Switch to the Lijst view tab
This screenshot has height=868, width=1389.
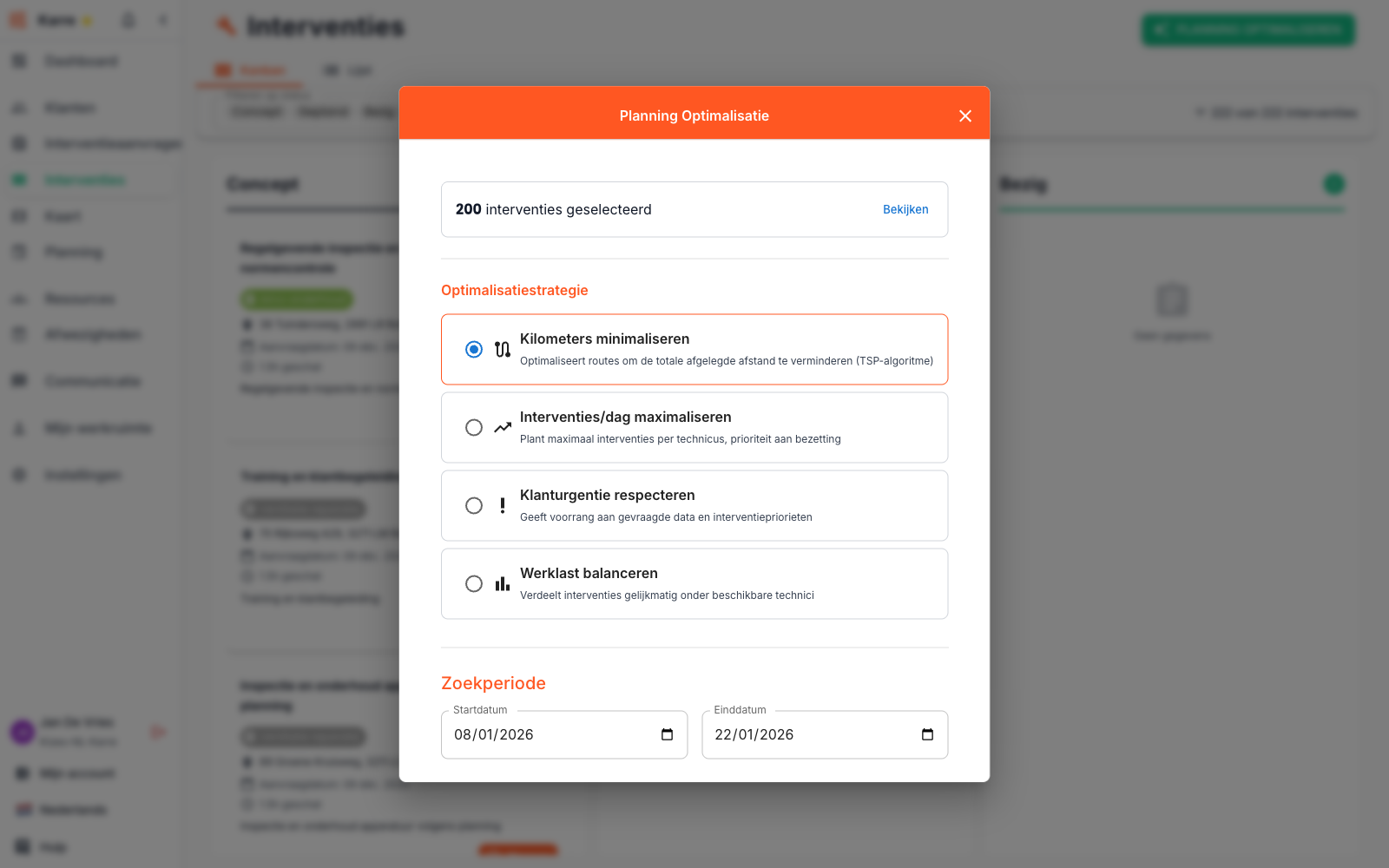click(x=348, y=70)
